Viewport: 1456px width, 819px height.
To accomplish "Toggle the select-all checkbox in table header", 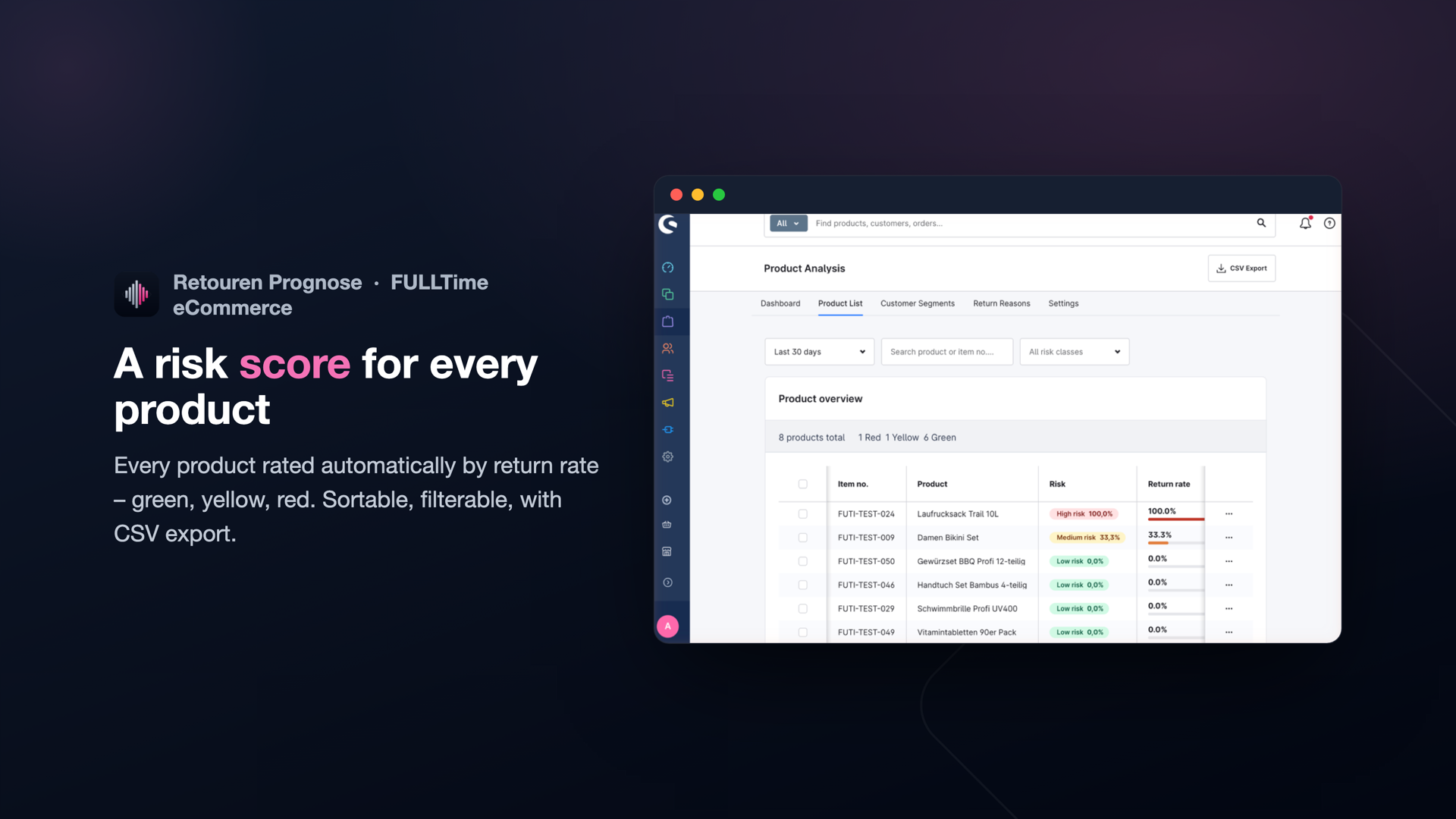I will tap(802, 484).
